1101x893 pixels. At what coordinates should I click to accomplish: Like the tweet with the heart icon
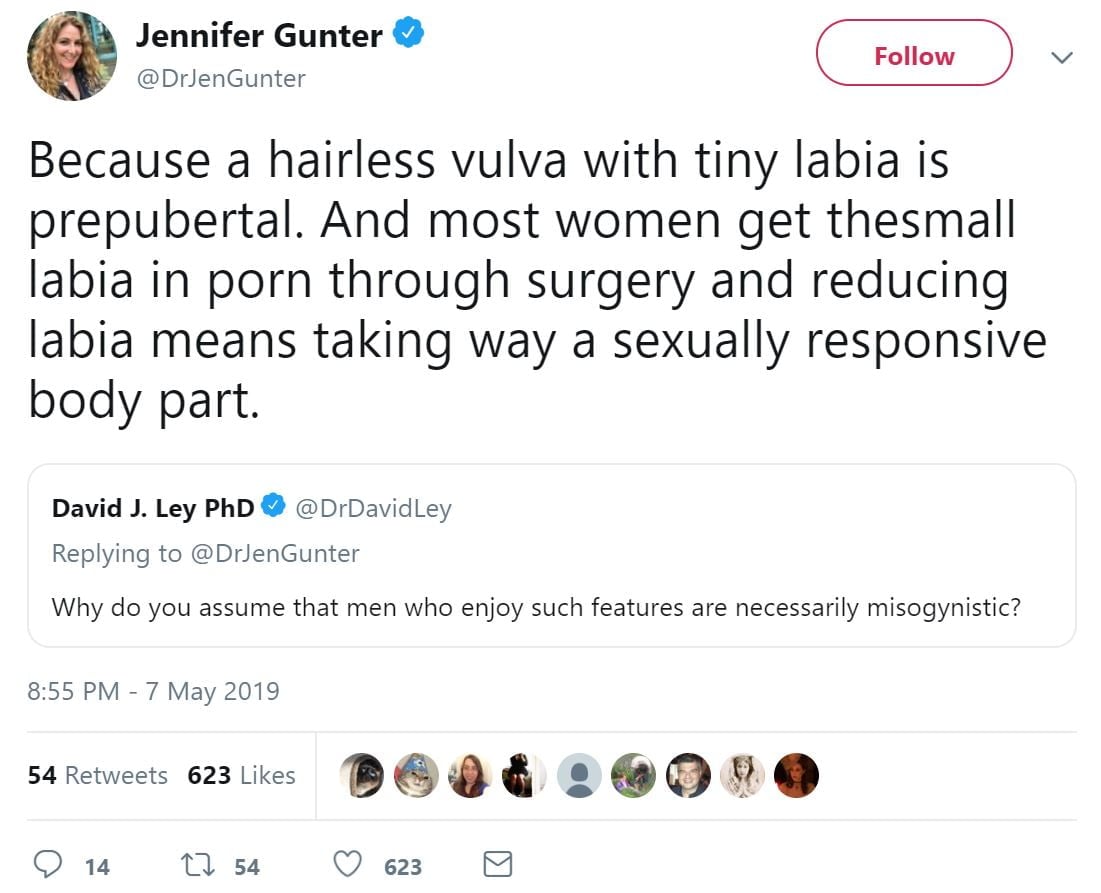[347, 865]
